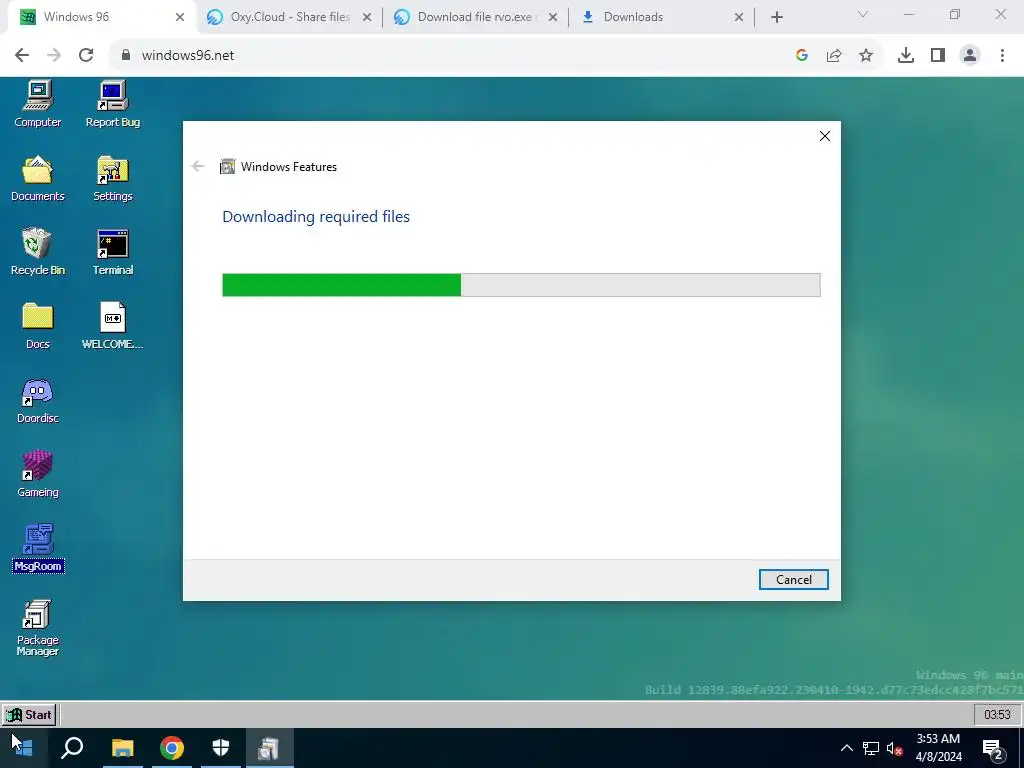Launch the Terminal desktop icon

[112, 252]
